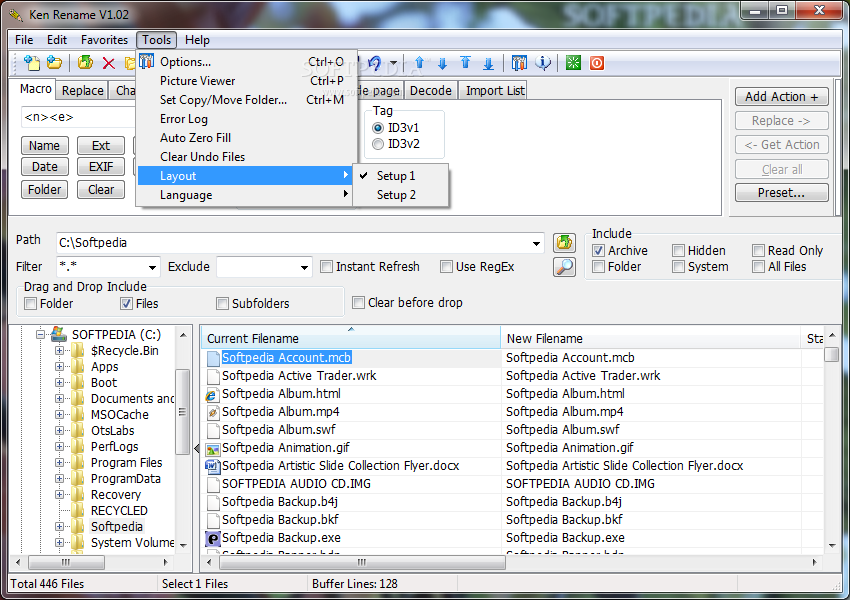Viewport: 850px width, 600px height.
Task: Click the Date macro button
Action: tap(44, 167)
